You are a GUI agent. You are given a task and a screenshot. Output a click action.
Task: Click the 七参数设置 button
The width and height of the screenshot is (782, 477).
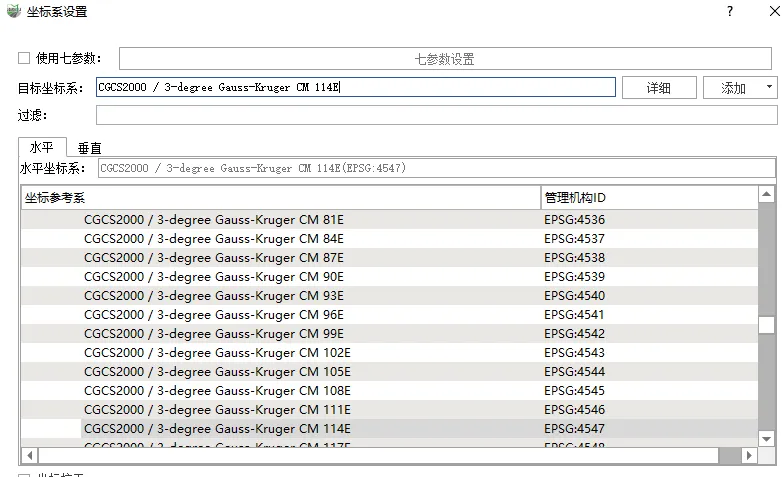point(444,59)
